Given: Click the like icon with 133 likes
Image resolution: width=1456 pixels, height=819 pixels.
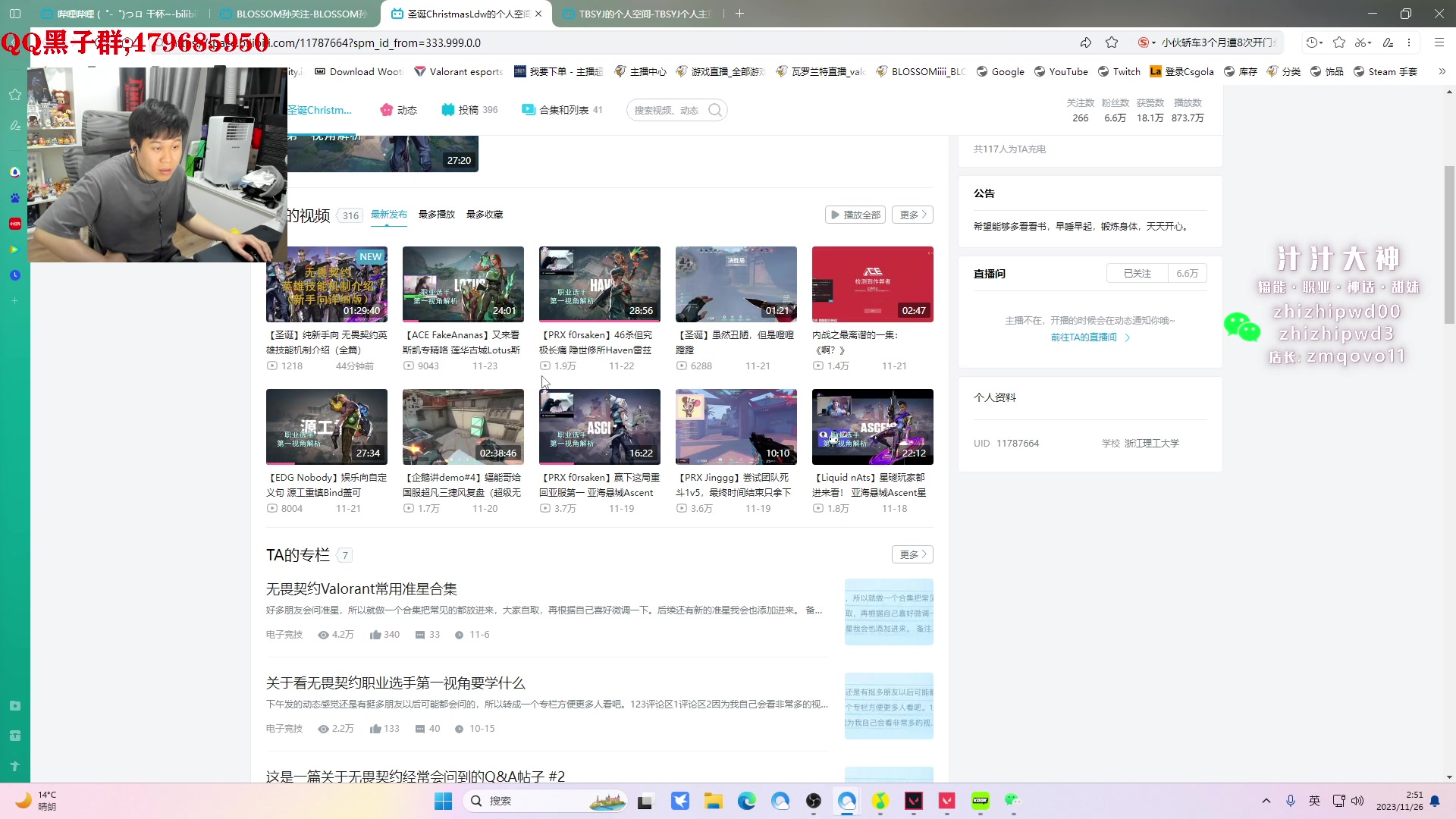Looking at the screenshot, I should pyautogui.click(x=375, y=729).
